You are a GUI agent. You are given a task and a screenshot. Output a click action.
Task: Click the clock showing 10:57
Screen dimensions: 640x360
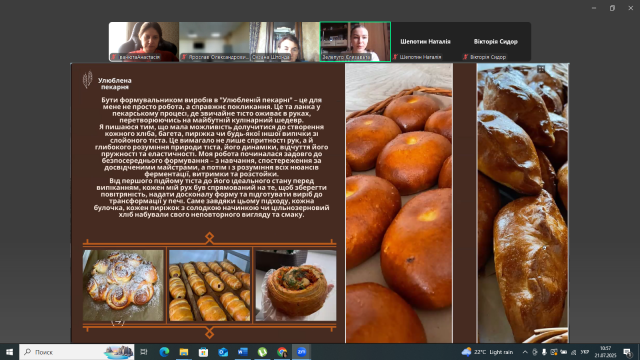tap(606, 352)
